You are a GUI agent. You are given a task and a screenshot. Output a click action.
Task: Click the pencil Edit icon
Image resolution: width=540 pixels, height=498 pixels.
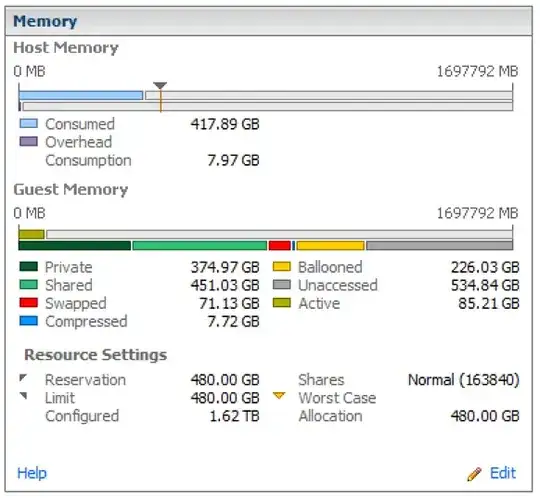pyautogui.click(x=474, y=474)
